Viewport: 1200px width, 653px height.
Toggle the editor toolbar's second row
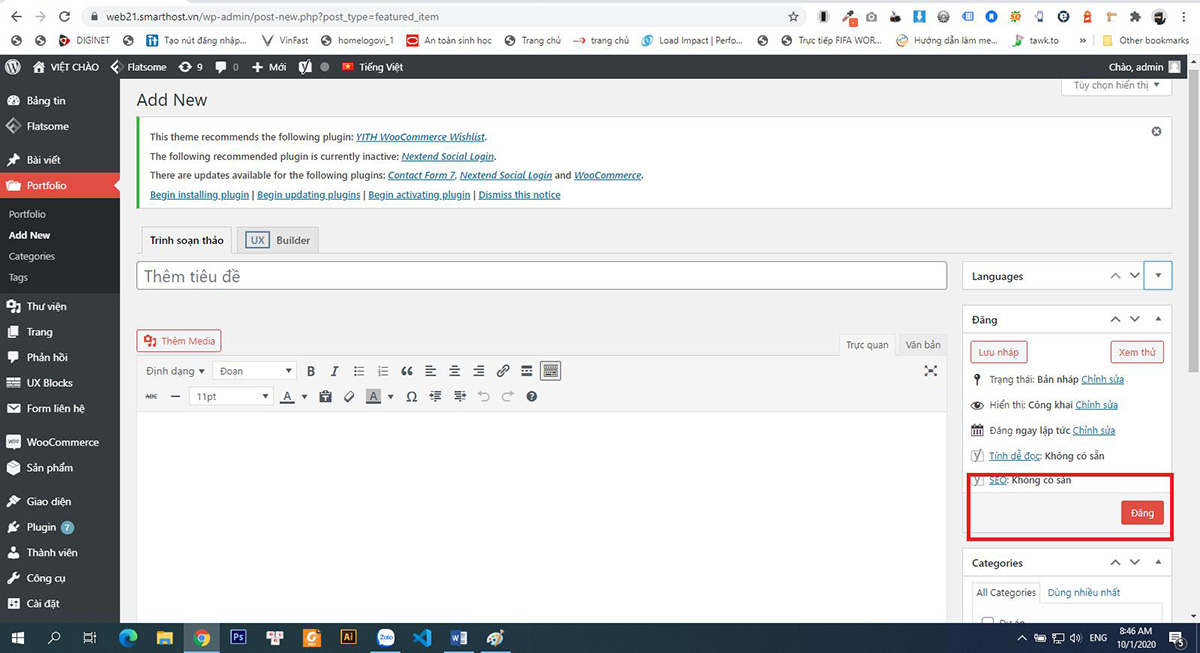(550, 371)
